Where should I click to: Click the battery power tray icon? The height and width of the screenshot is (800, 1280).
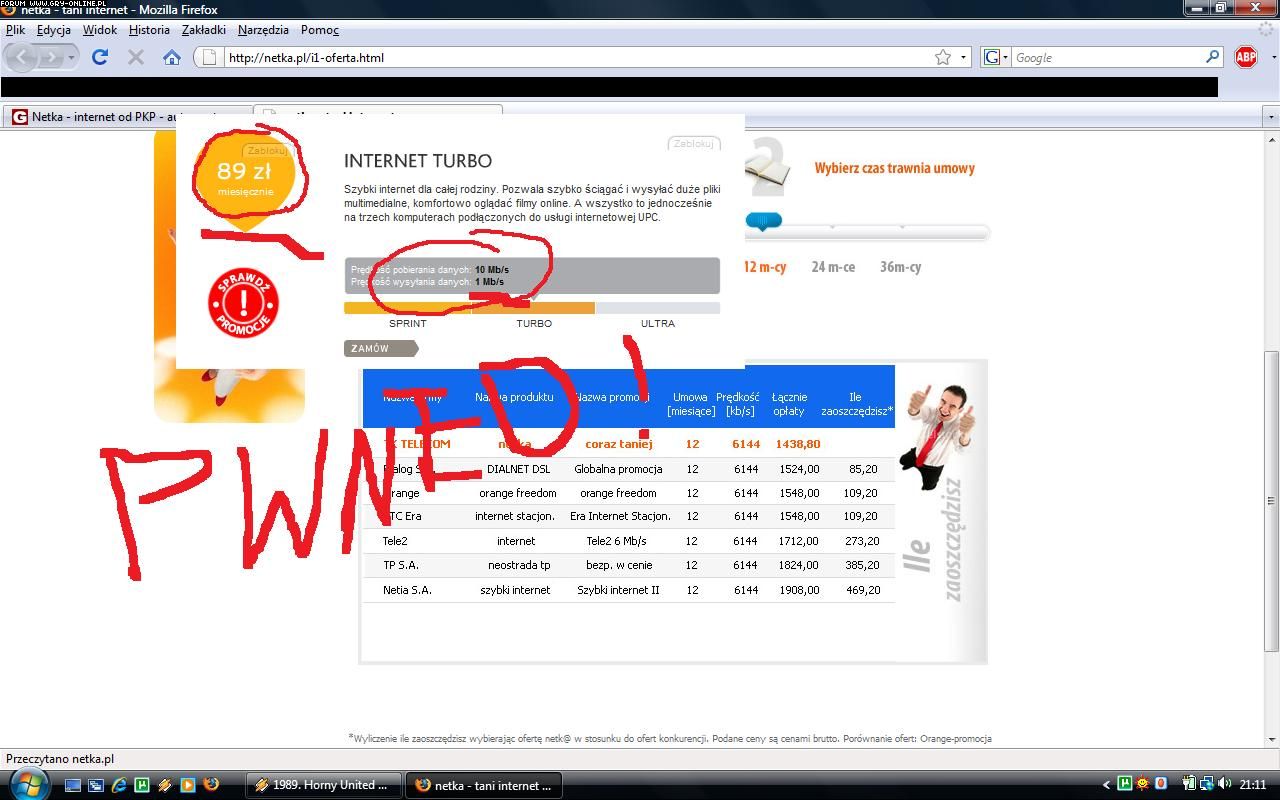pos(1189,784)
